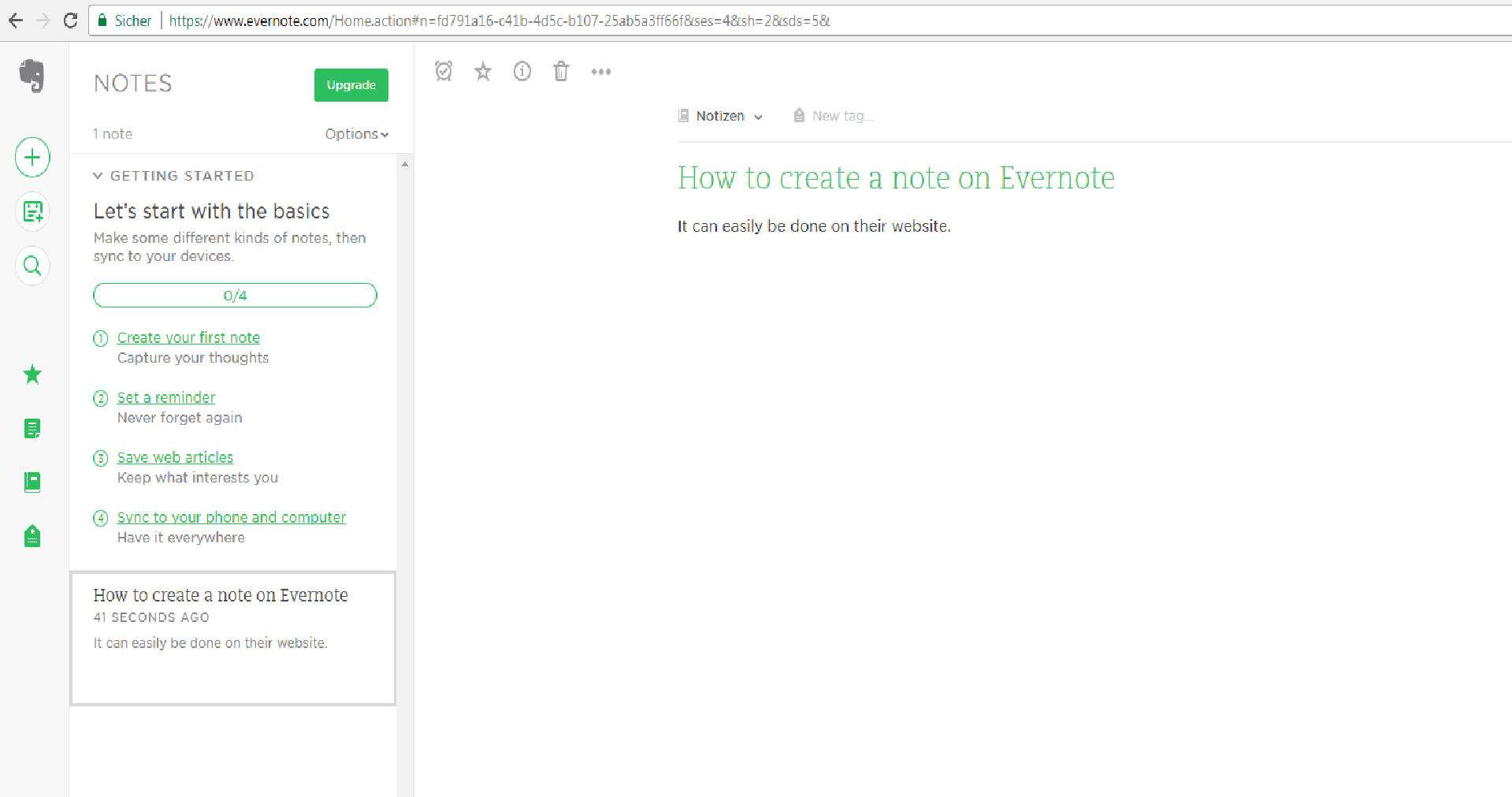Reload the browser page
This screenshot has width=1512, height=797.
pos(70,20)
